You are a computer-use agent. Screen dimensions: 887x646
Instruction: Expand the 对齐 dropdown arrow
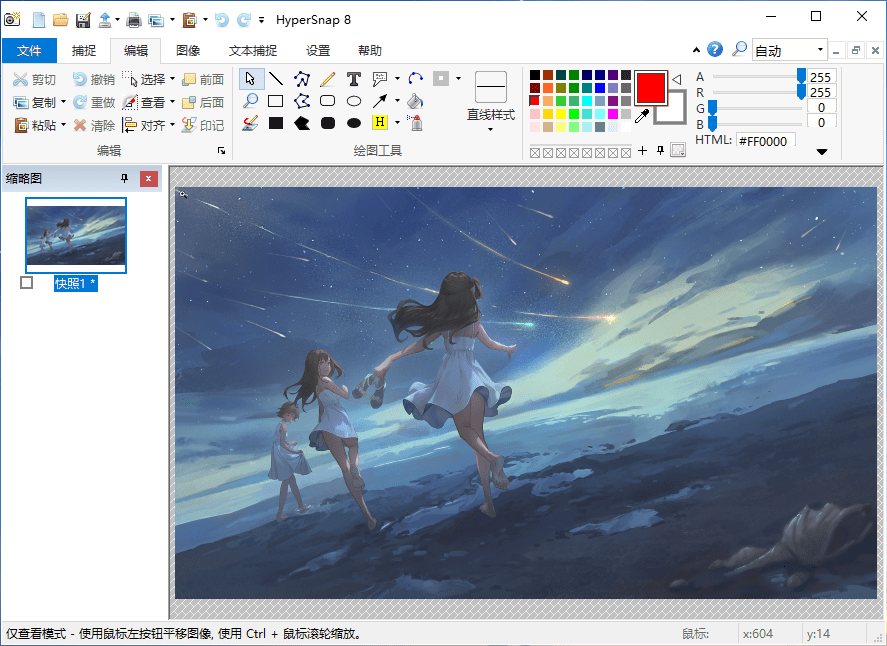coord(173,125)
